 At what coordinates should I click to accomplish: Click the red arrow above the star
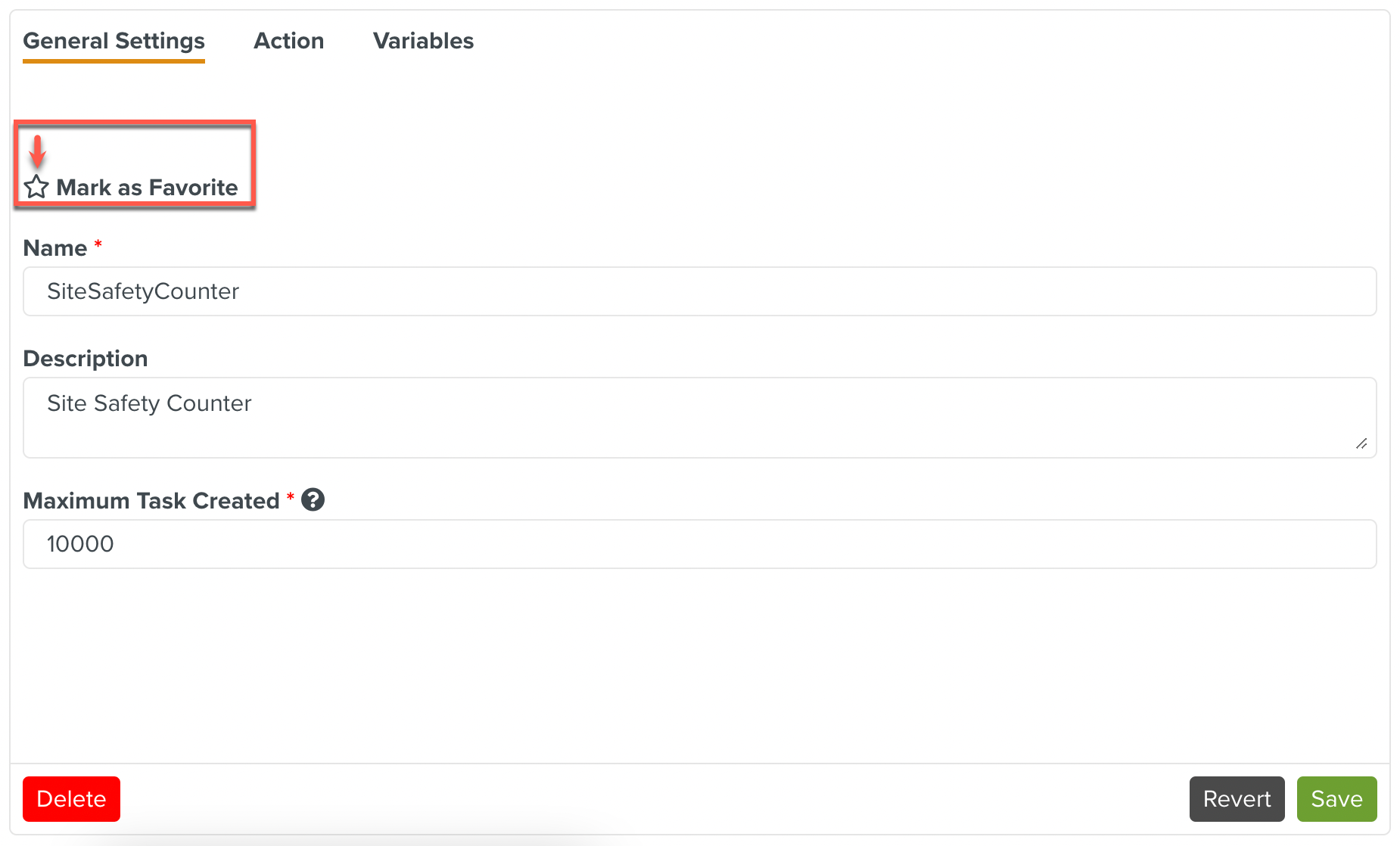tap(37, 151)
